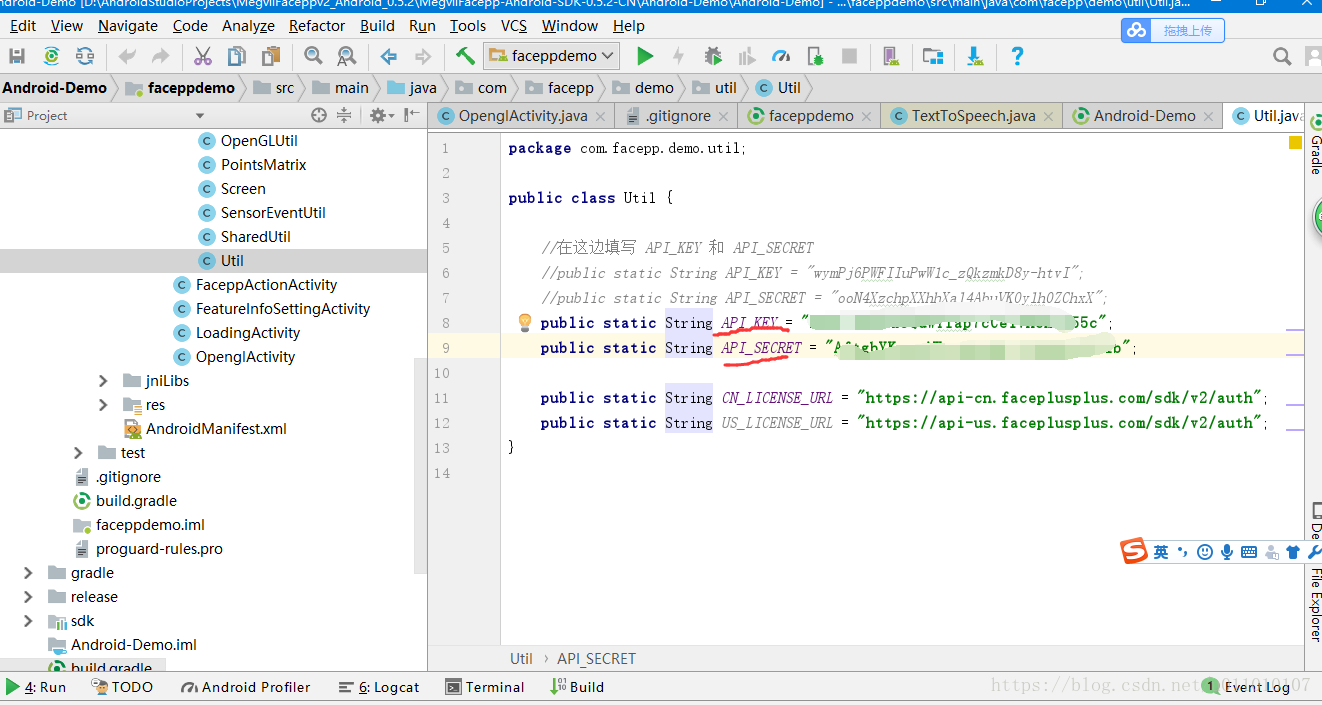Toggle the Android Profiler tool window
1322x705 pixels.
tap(246, 687)
